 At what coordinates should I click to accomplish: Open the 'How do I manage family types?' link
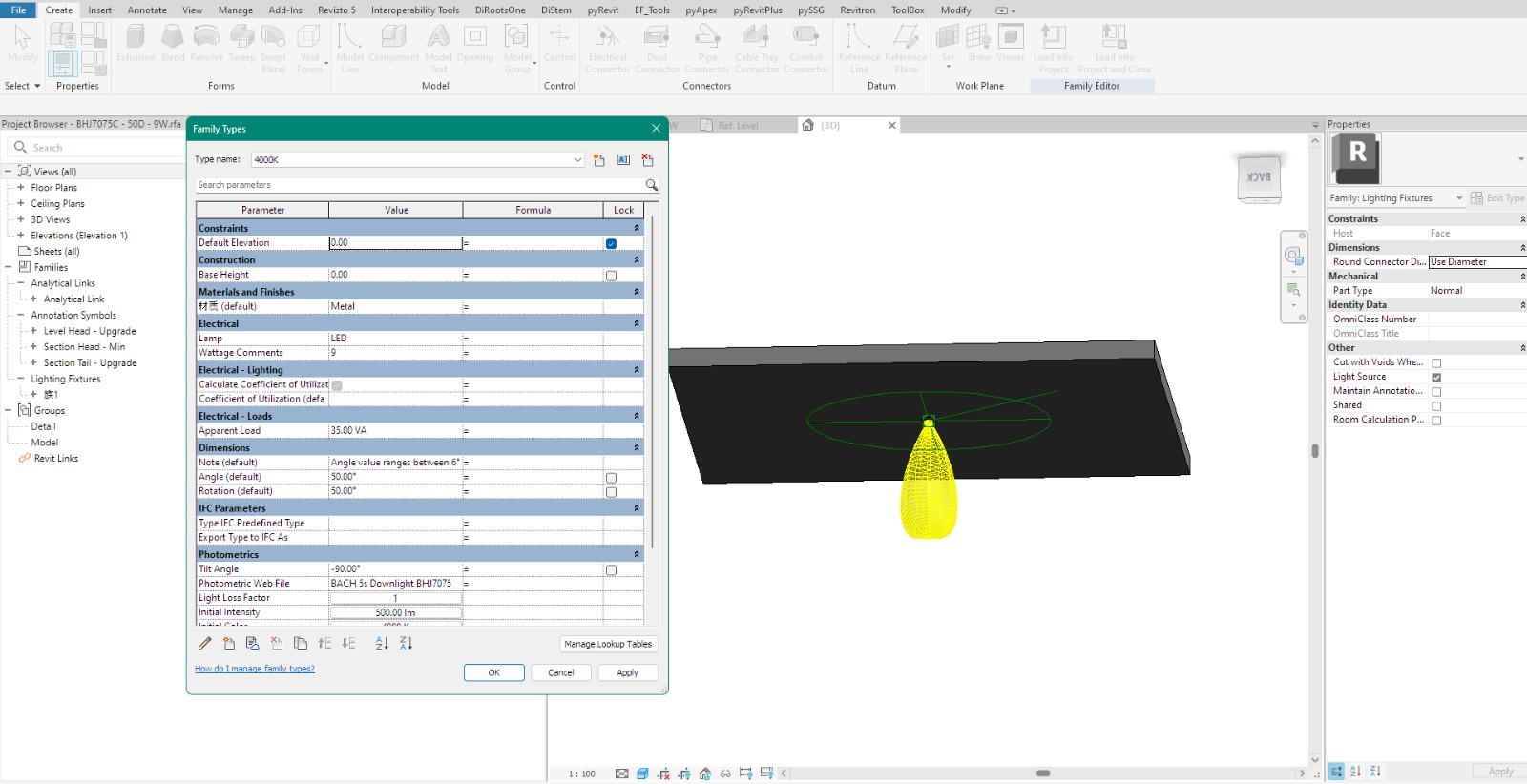coord(255,669)
